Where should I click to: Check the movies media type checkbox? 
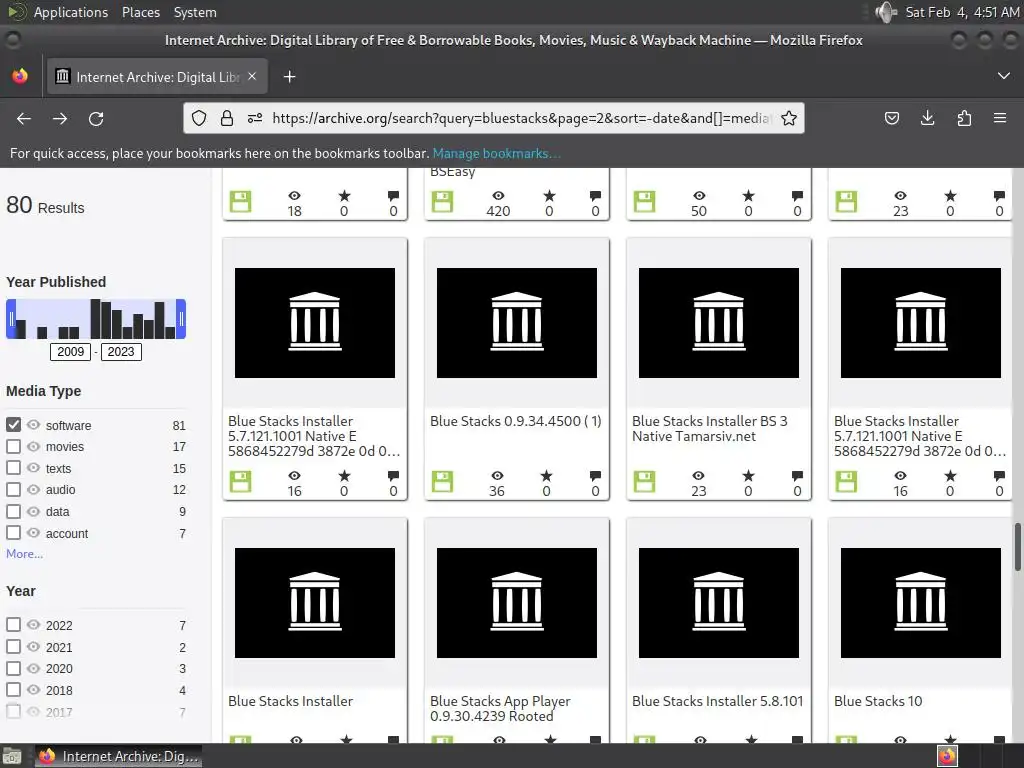14,446
